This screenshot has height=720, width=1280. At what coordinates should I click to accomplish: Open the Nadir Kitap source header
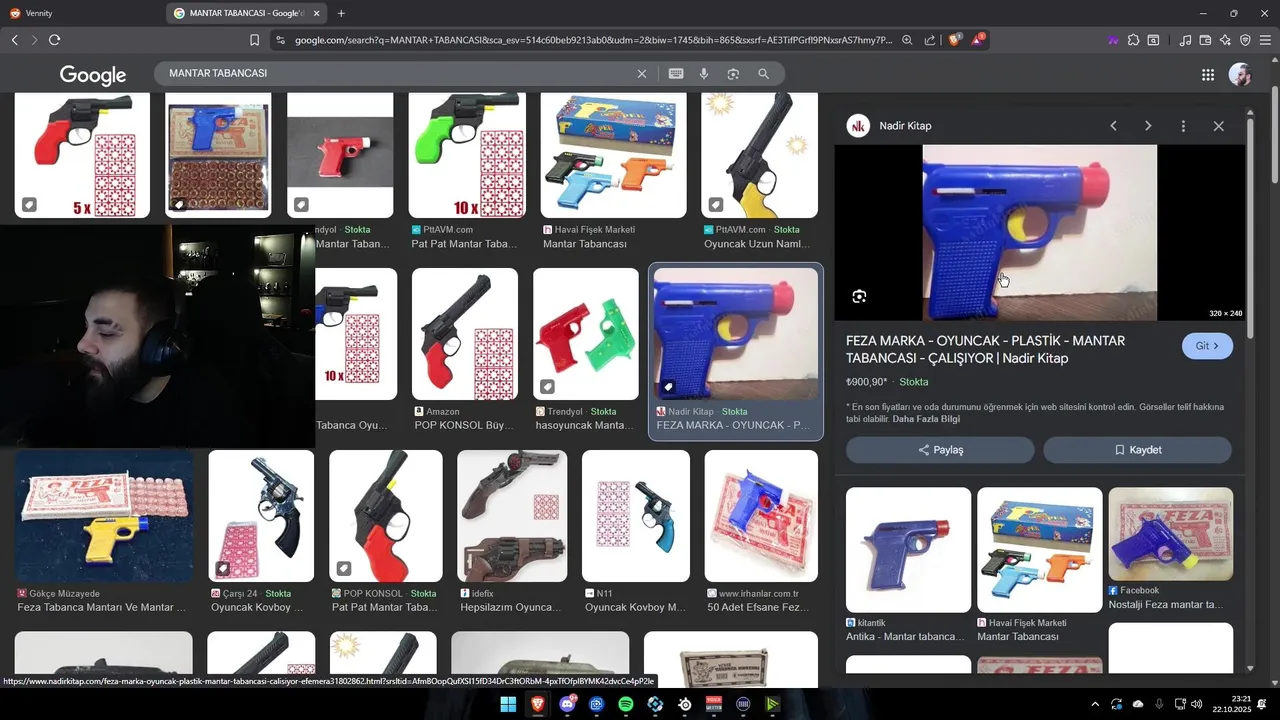pyautogui.click(x=890, y=126)
